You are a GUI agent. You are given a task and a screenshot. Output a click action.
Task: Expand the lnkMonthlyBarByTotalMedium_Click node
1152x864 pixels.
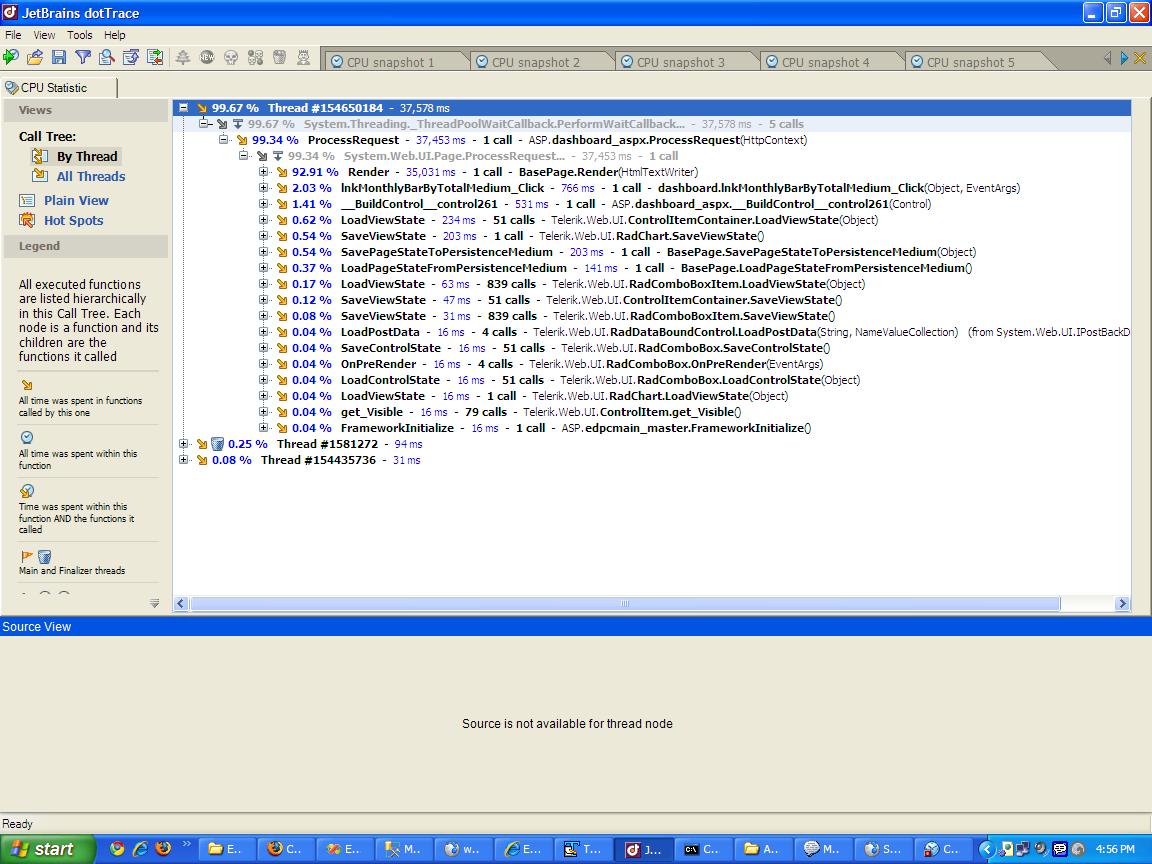(x=263, y=188)
